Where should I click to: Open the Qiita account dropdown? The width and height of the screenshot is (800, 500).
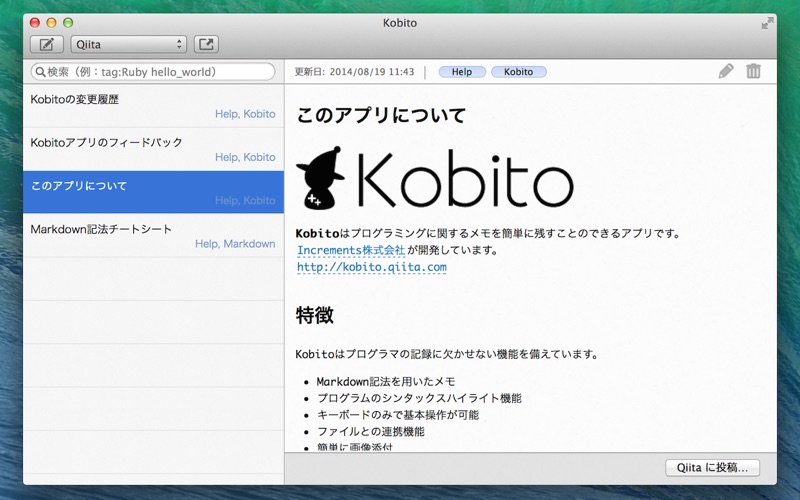(129, 44)
